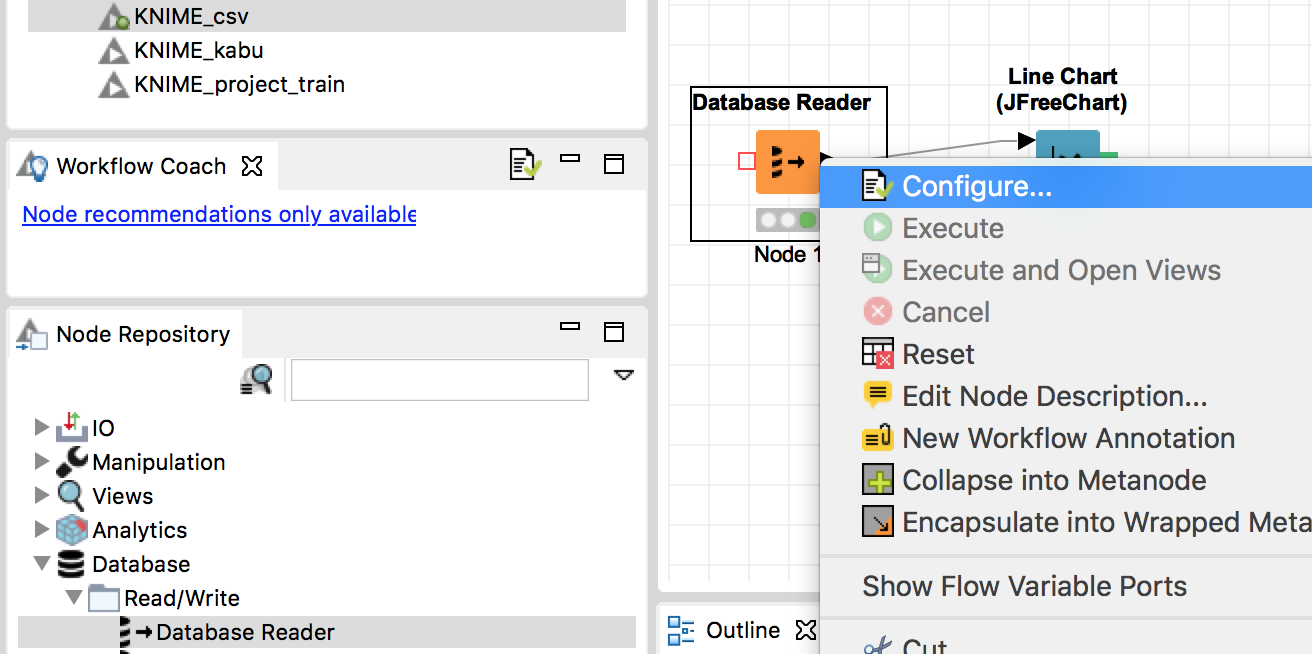1312x654 pixels.
Task: Open Node Repository view menu triangle
Action: tap(624, 375)
